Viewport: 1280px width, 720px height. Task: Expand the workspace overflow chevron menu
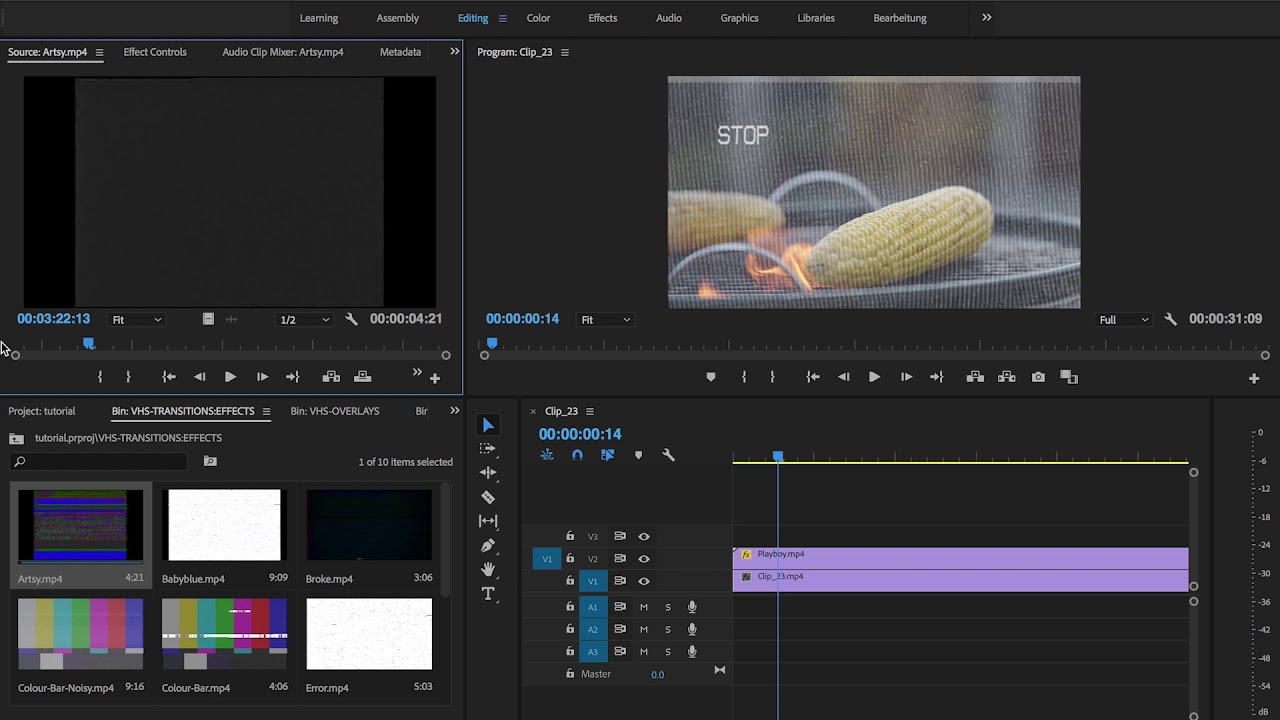[986, 17]
